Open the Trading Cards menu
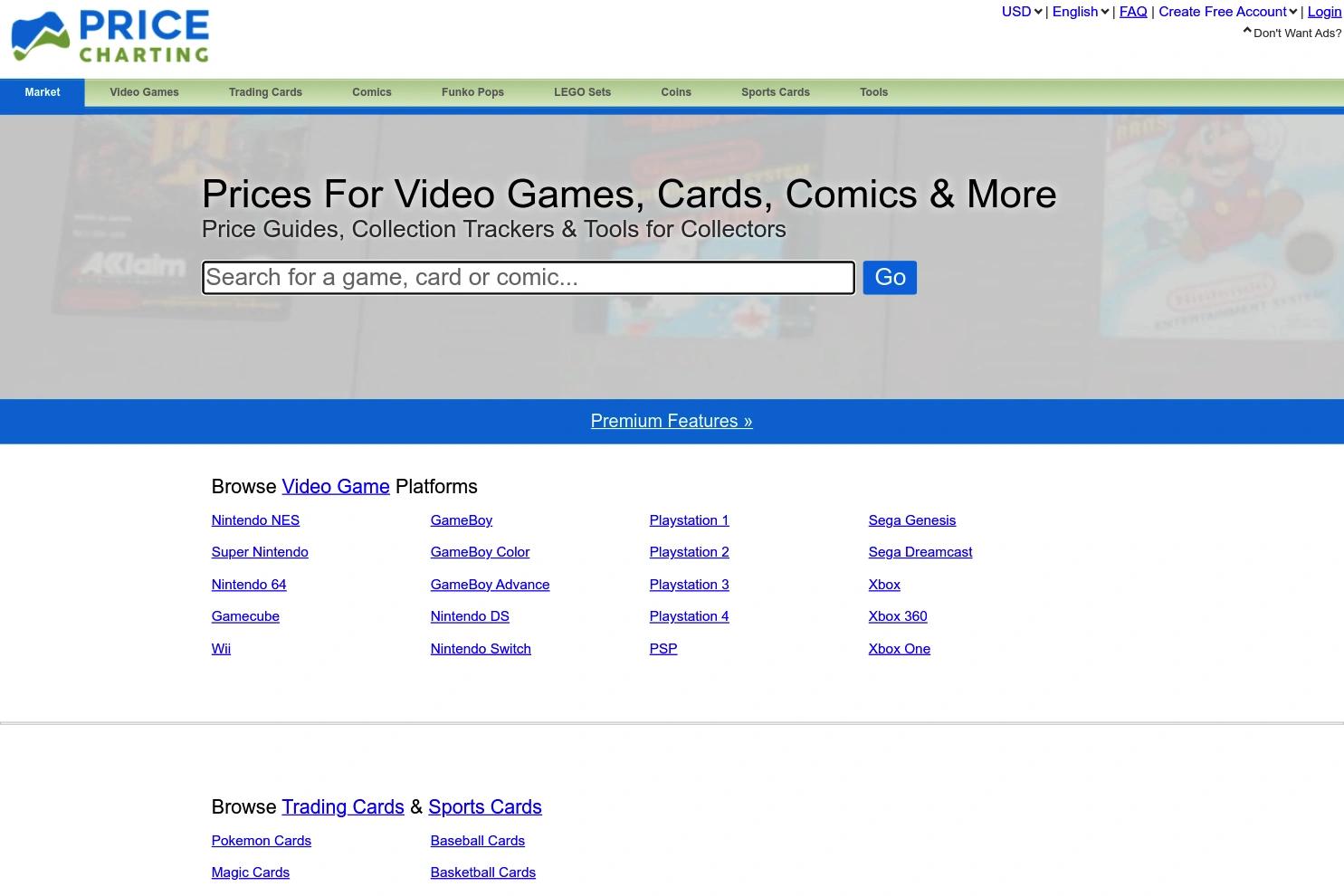Viewport: 1344px width, 896px height. tap(265, 92)
